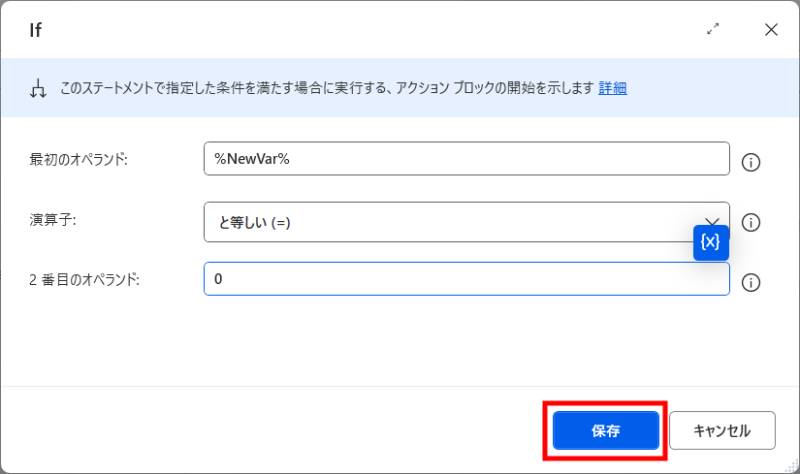Click the expand dialog icon in title bar
Screen dimensions: 800x474
[713, 30]
